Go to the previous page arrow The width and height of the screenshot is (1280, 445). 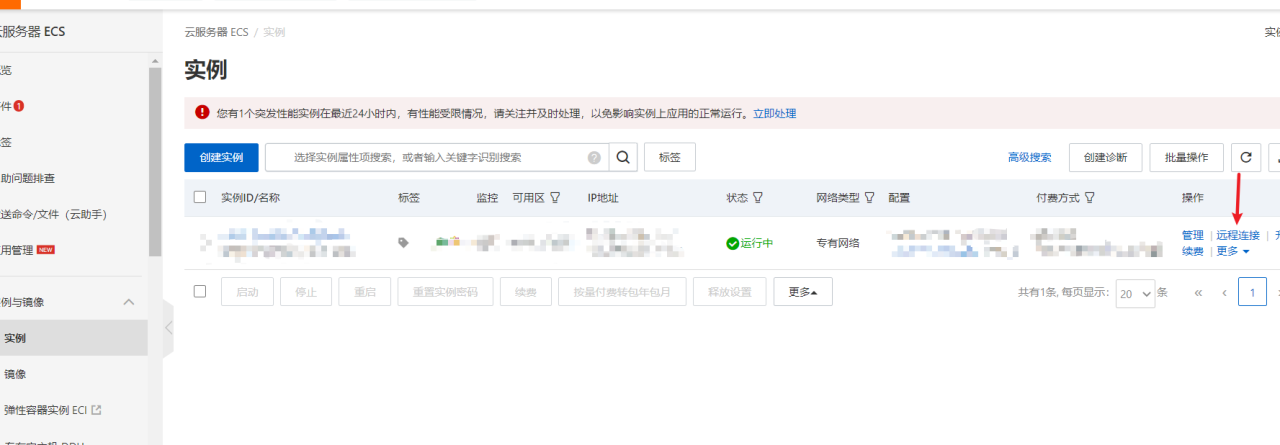[1224, 293]
